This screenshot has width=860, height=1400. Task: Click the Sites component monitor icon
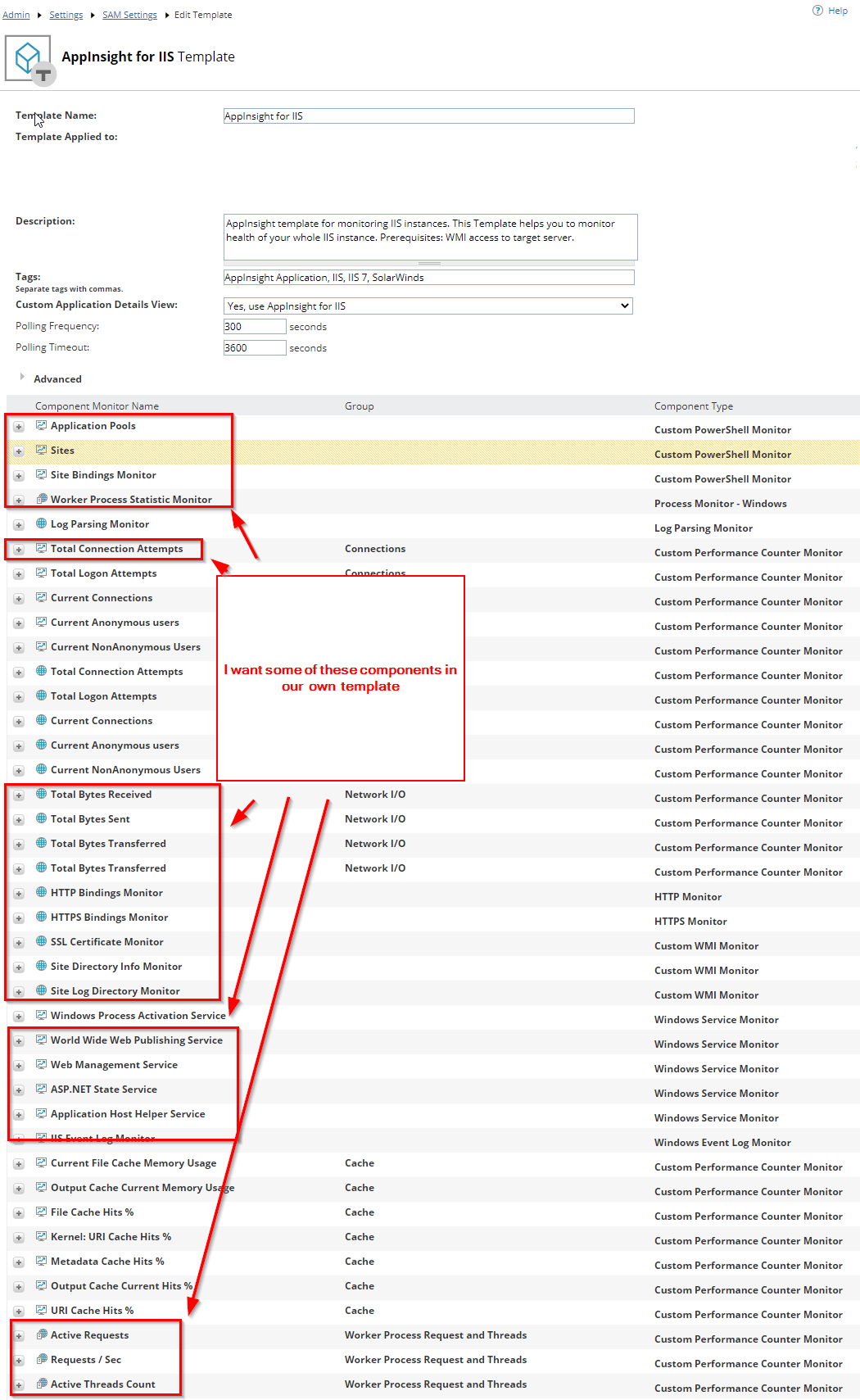click(x=41, y=450)
